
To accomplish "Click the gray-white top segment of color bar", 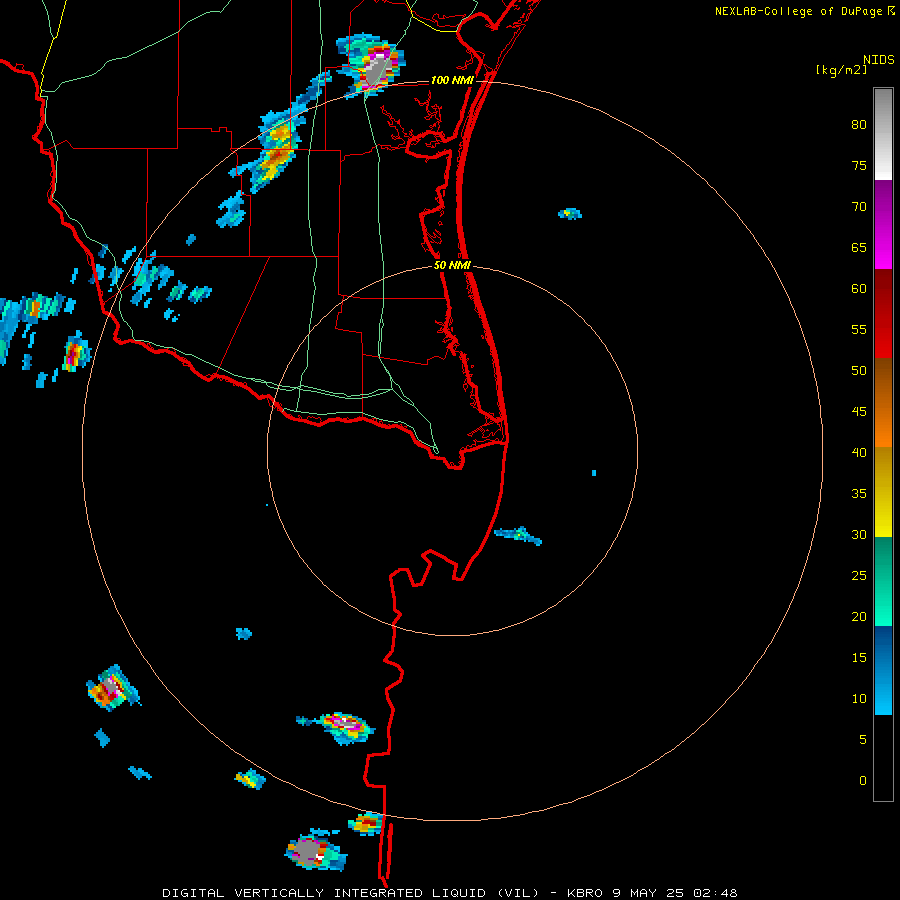I will pyautogui.click(x=883, y=134).
